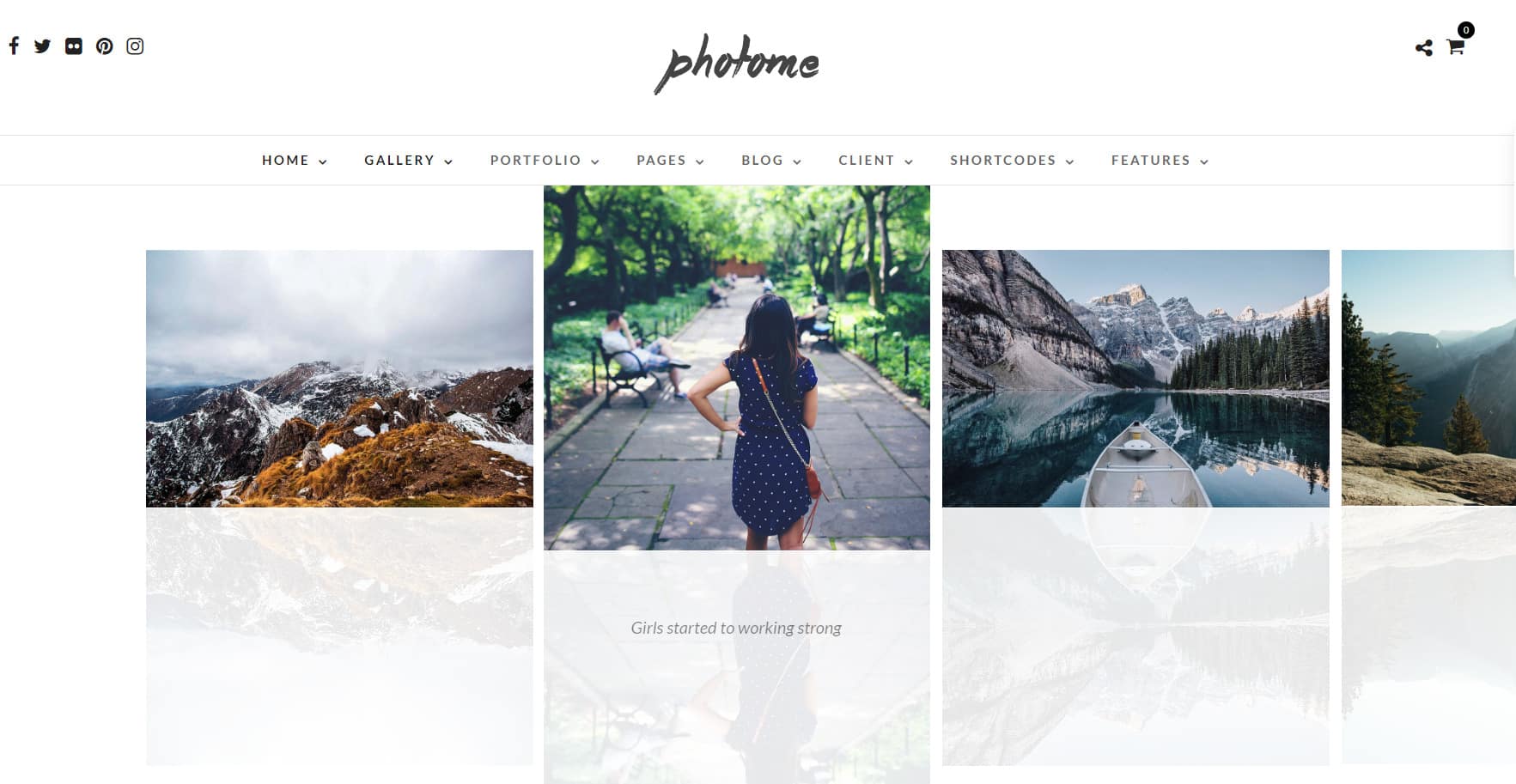Screen dimensions: 1516x784
Task: Expand the Gallery menu chevron
Action: coord(448,161)
